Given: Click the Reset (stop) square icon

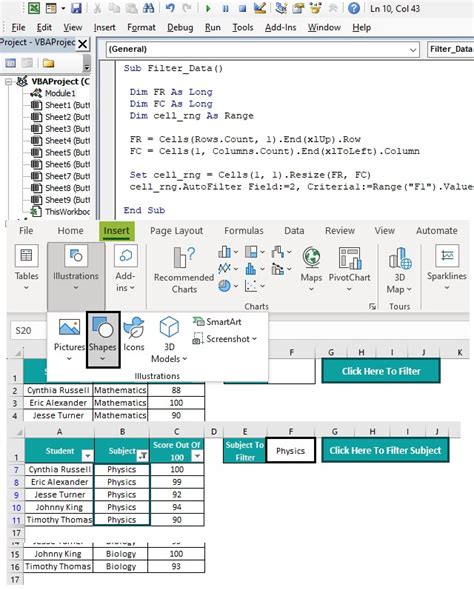Looking at the screenshot, I should pyautogui.click(x=243, y=8).
